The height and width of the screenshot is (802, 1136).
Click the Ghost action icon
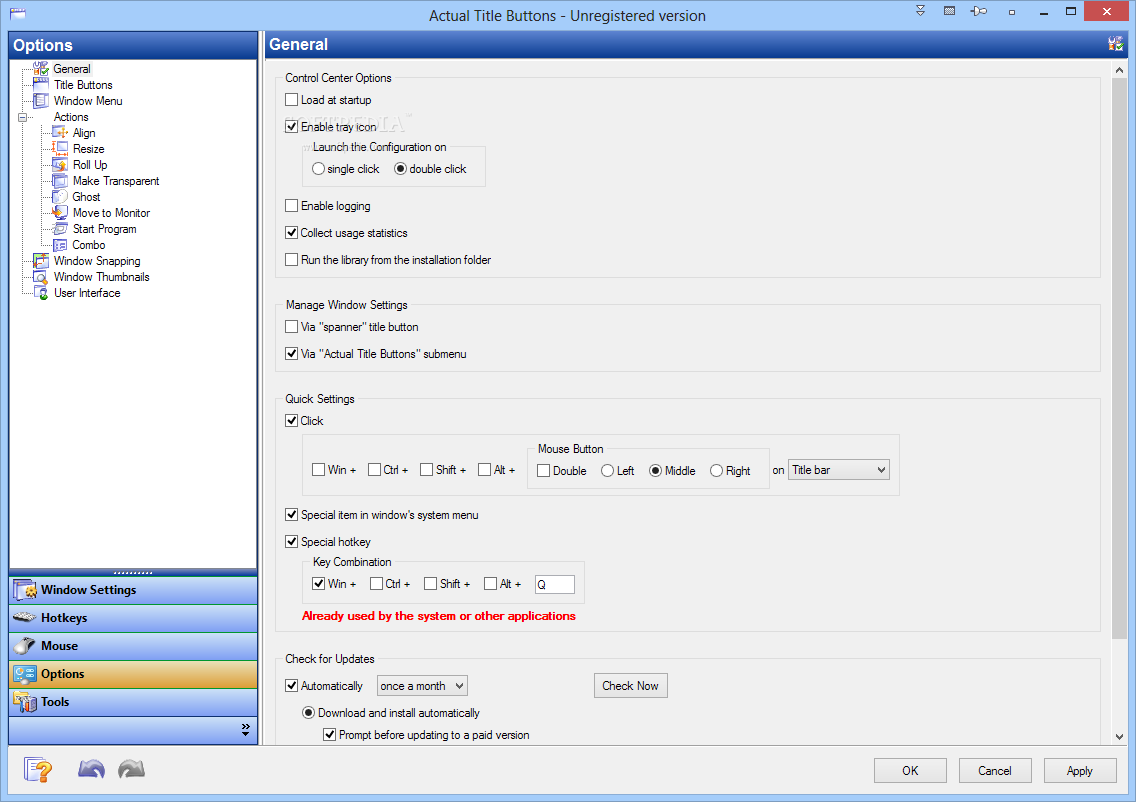[x=60, y=196]
